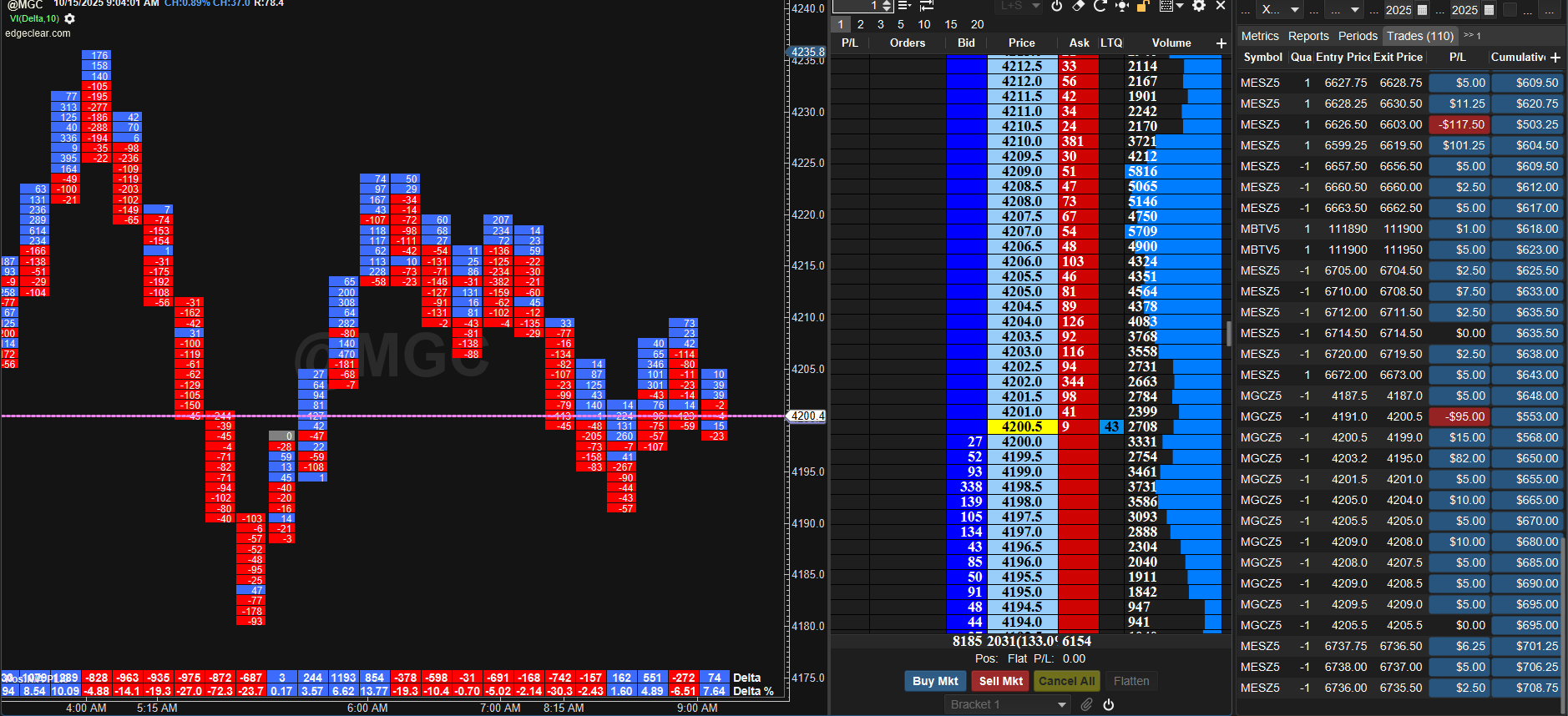Click cumulative value $708.75
Image resolution: width=1568 pixels, height=716 pixels.
point(1526,688)
